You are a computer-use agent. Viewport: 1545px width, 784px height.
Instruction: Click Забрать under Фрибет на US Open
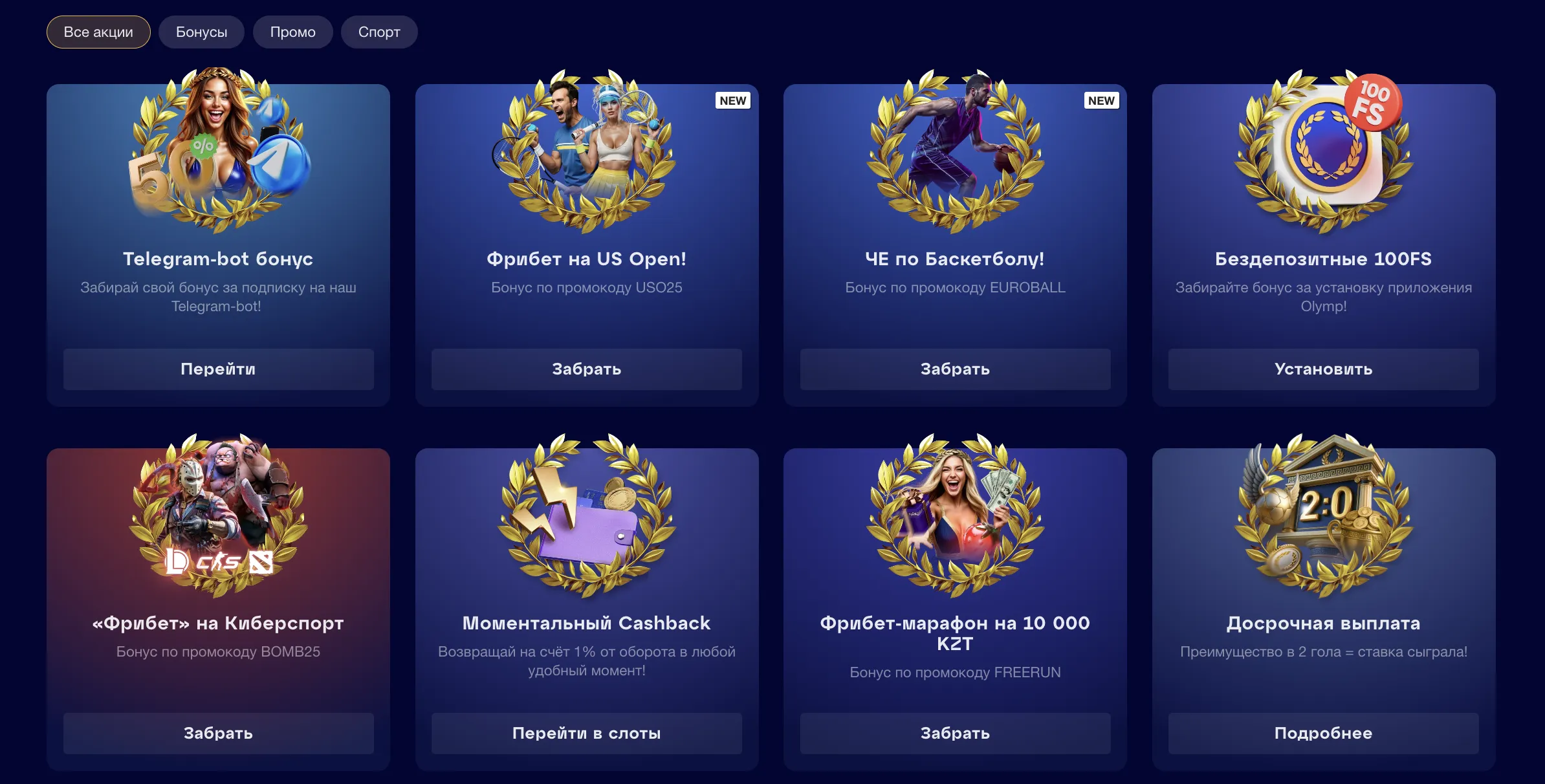(586, 369)
